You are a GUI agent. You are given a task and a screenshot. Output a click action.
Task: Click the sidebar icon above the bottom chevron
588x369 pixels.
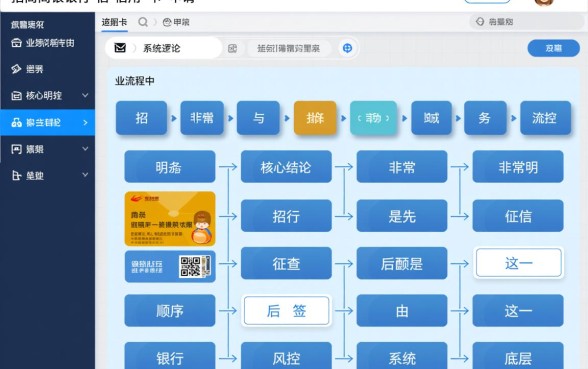coord(16,176)
